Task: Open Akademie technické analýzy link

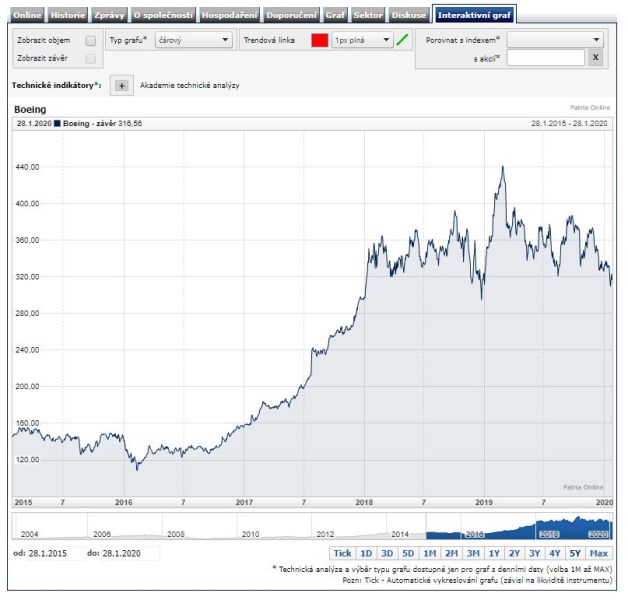Action: (x=190, y=86)
